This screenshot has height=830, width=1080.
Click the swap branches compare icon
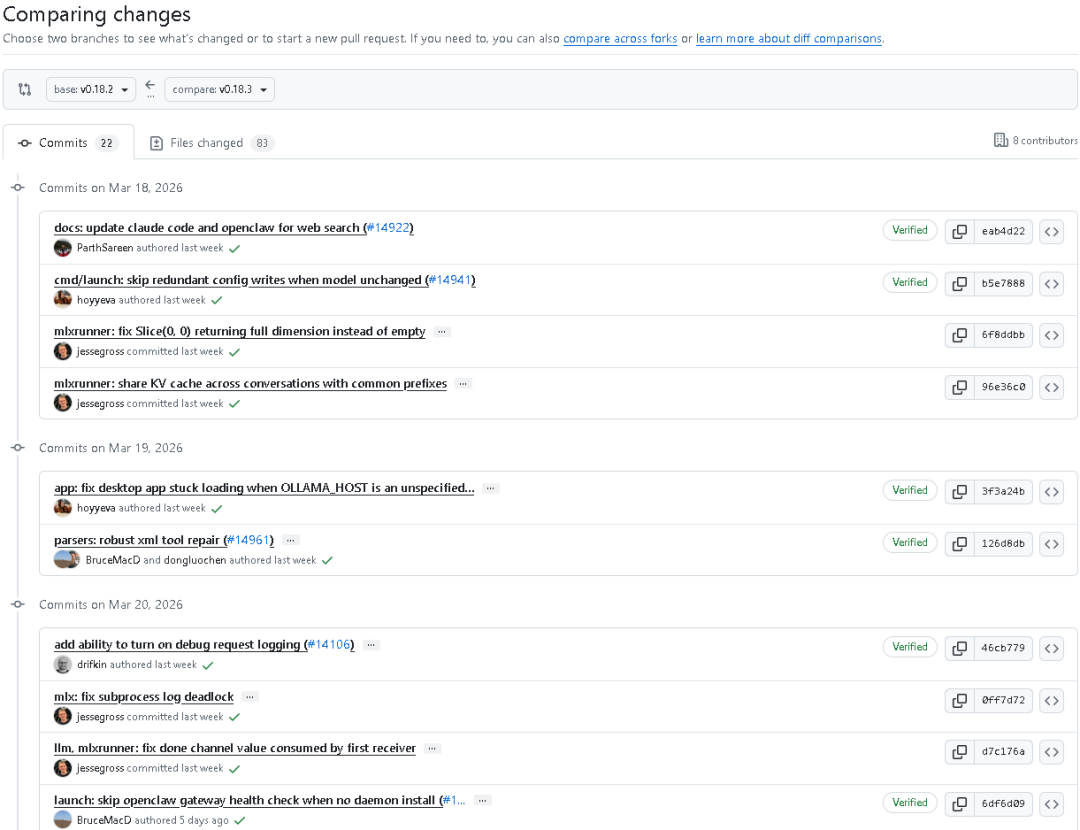(x=25, y=90)
